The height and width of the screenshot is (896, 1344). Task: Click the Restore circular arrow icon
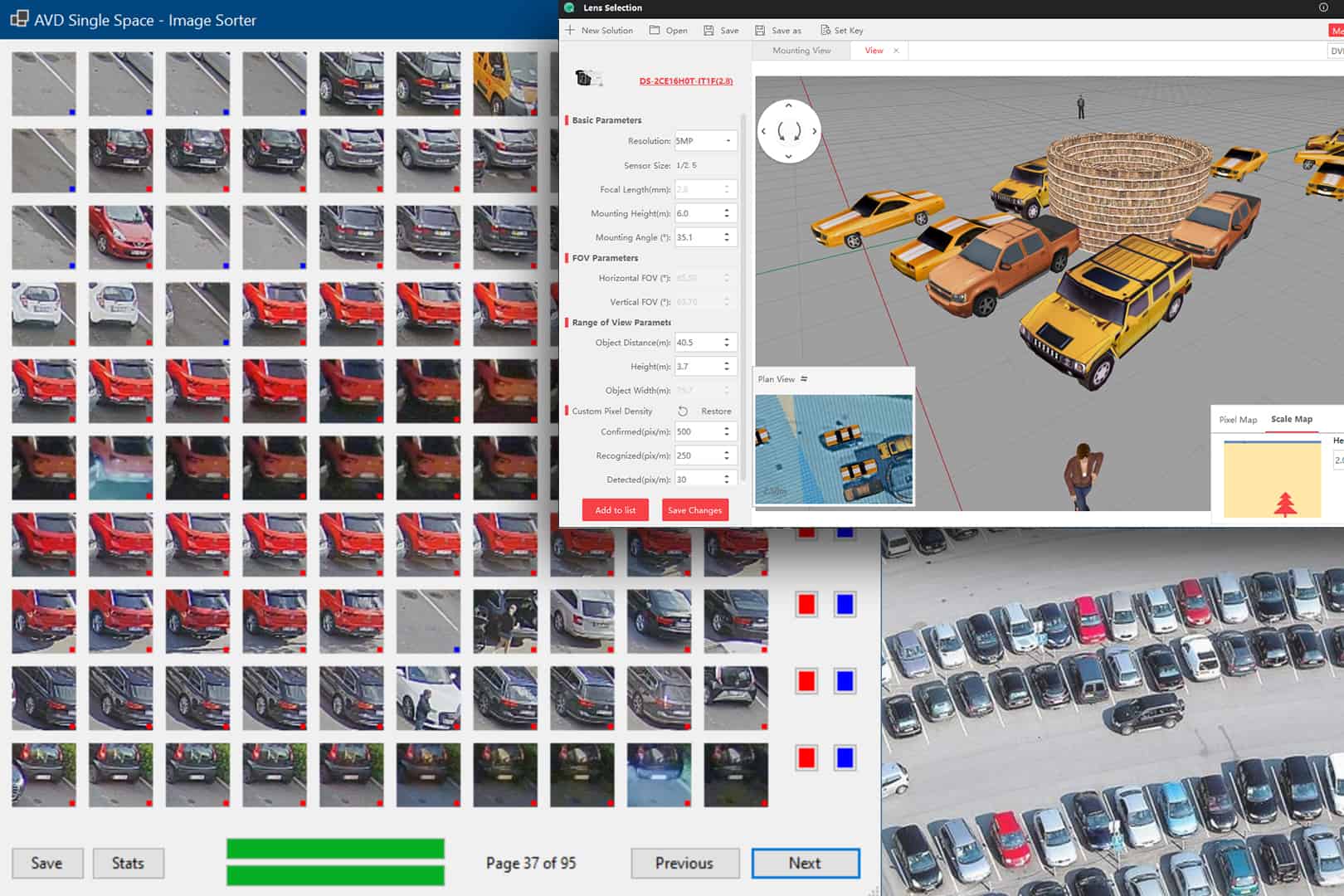(x=683, y=411)
